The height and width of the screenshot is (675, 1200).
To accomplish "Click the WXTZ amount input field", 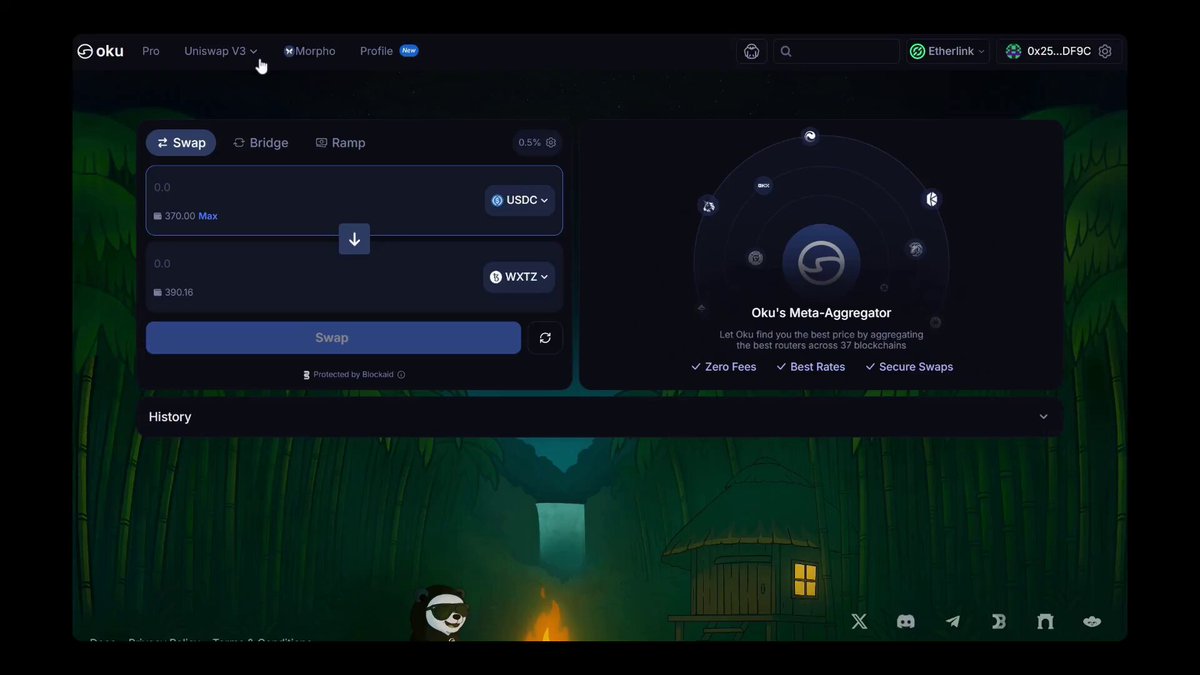I will tap(314, 264).
